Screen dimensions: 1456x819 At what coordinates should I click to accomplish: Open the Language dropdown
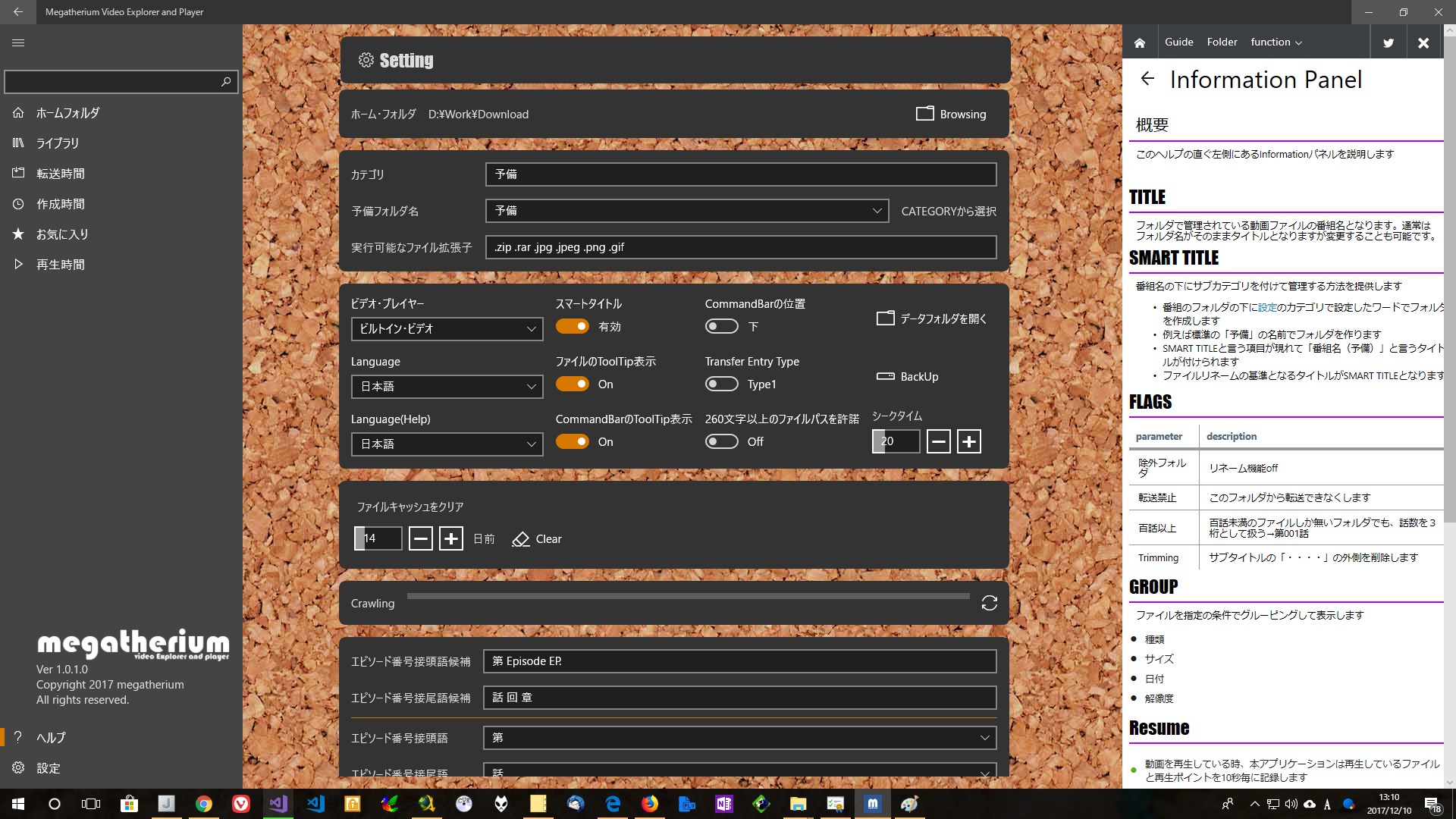click(447, 386)
